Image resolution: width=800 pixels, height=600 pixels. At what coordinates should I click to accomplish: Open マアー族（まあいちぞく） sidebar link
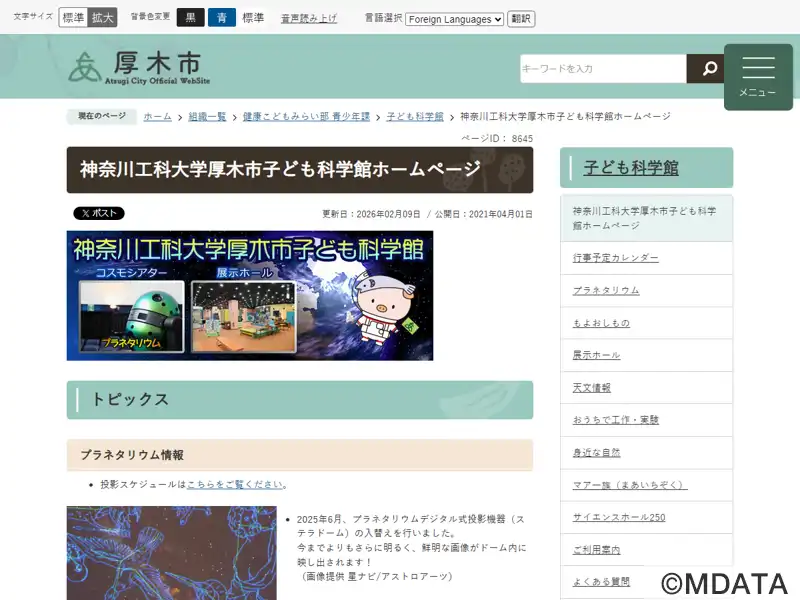coord(630,485)
